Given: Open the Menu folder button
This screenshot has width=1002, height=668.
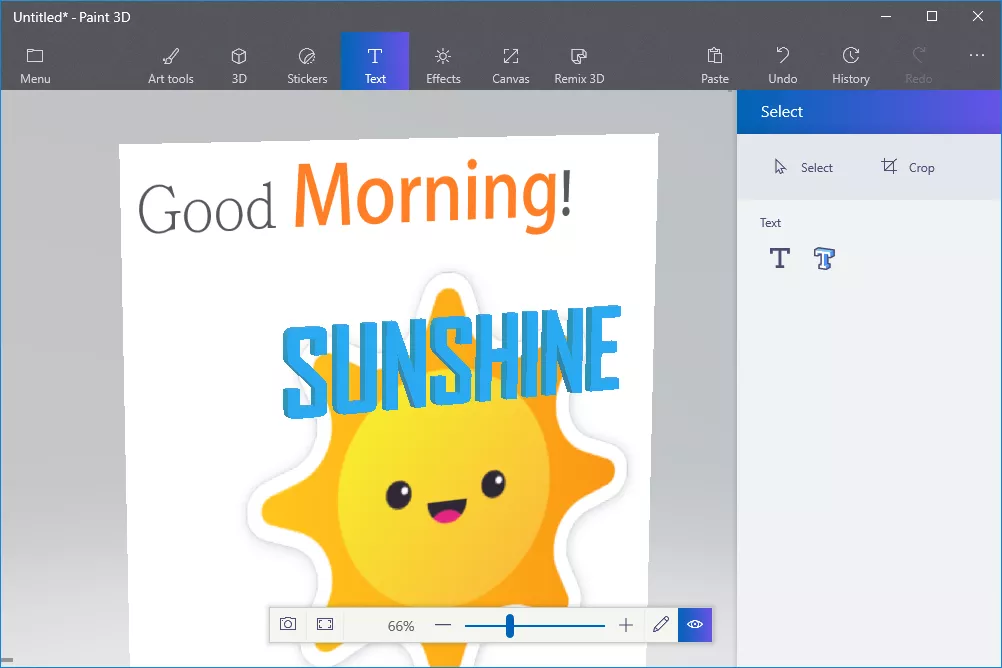Looking at the screenshot, I should tap(35, 65).
